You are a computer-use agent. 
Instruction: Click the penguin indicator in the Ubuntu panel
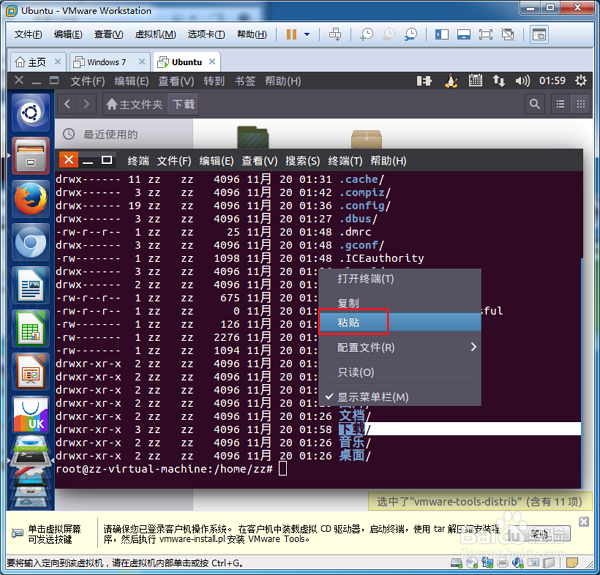pos(452,81)
